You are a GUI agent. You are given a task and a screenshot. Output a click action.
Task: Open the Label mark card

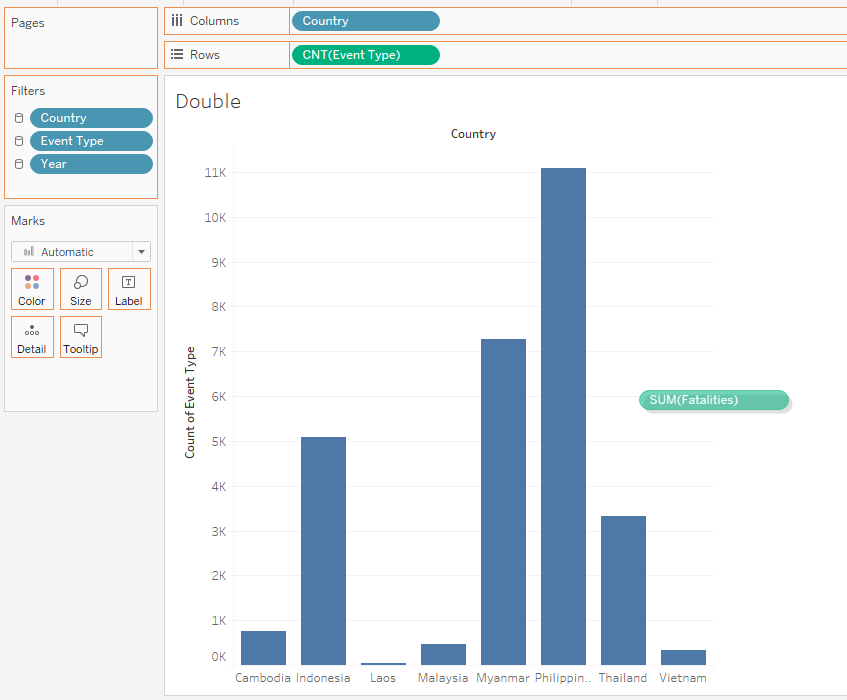pyautogui.click(x=129, y=289)
